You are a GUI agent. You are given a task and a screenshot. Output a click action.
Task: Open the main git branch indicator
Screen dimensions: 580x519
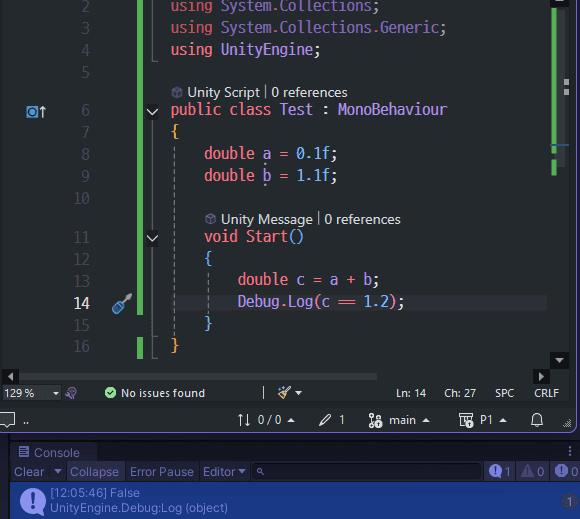pyautogui.click(x=399, y=420)
